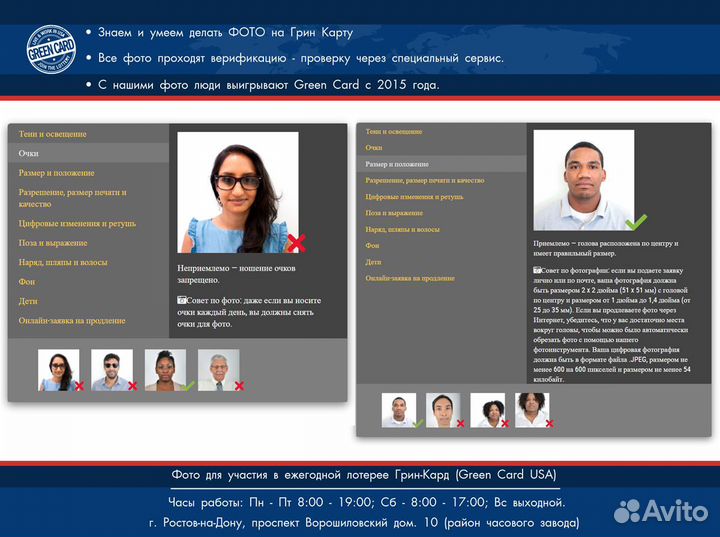Click the text 'Неприемлемо – ношение очков запрещено.'
This screenshot has height=537, width=720.
(236, 274)
